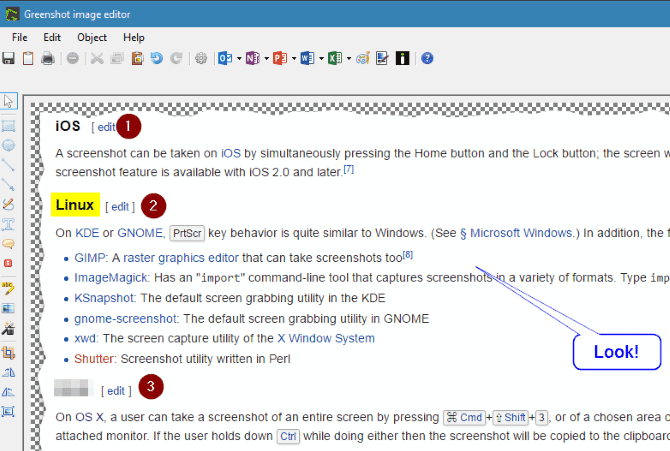Click the Cut scissors icon
The height and width of the screenshot is (451, 670).
97,58
